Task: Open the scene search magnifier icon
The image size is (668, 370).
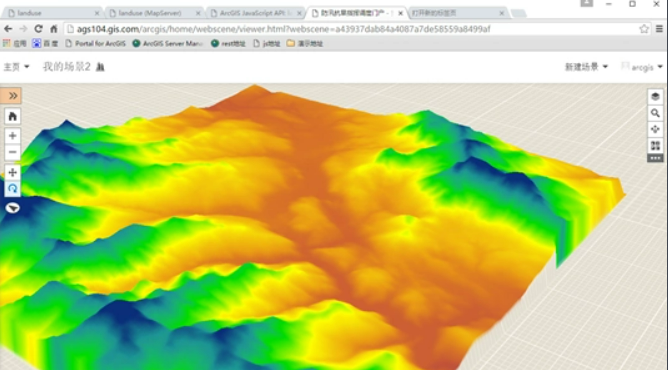Action: point(655,113)
